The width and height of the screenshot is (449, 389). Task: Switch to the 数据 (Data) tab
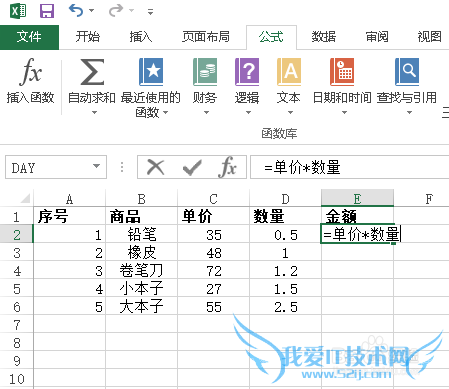(x=324, y=37)
